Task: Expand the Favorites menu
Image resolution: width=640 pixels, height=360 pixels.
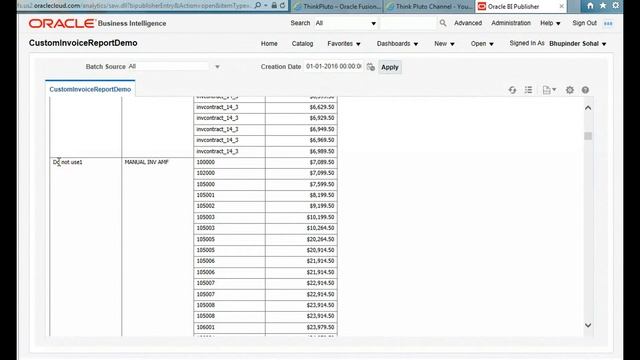Action: pyautogui.click(x=344, y=44)
